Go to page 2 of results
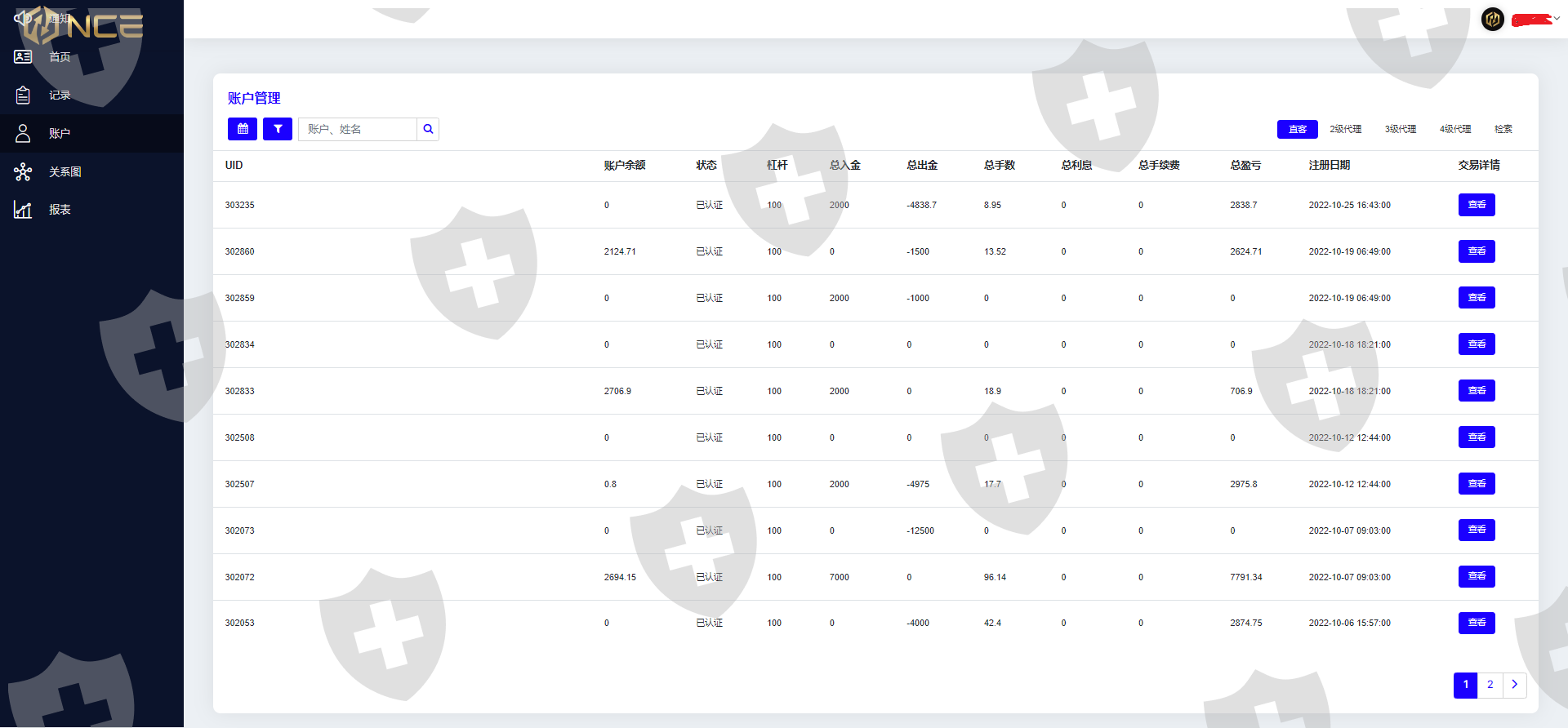The width and height of the screenshot is (1568, 728). (x=1490, y=685)
